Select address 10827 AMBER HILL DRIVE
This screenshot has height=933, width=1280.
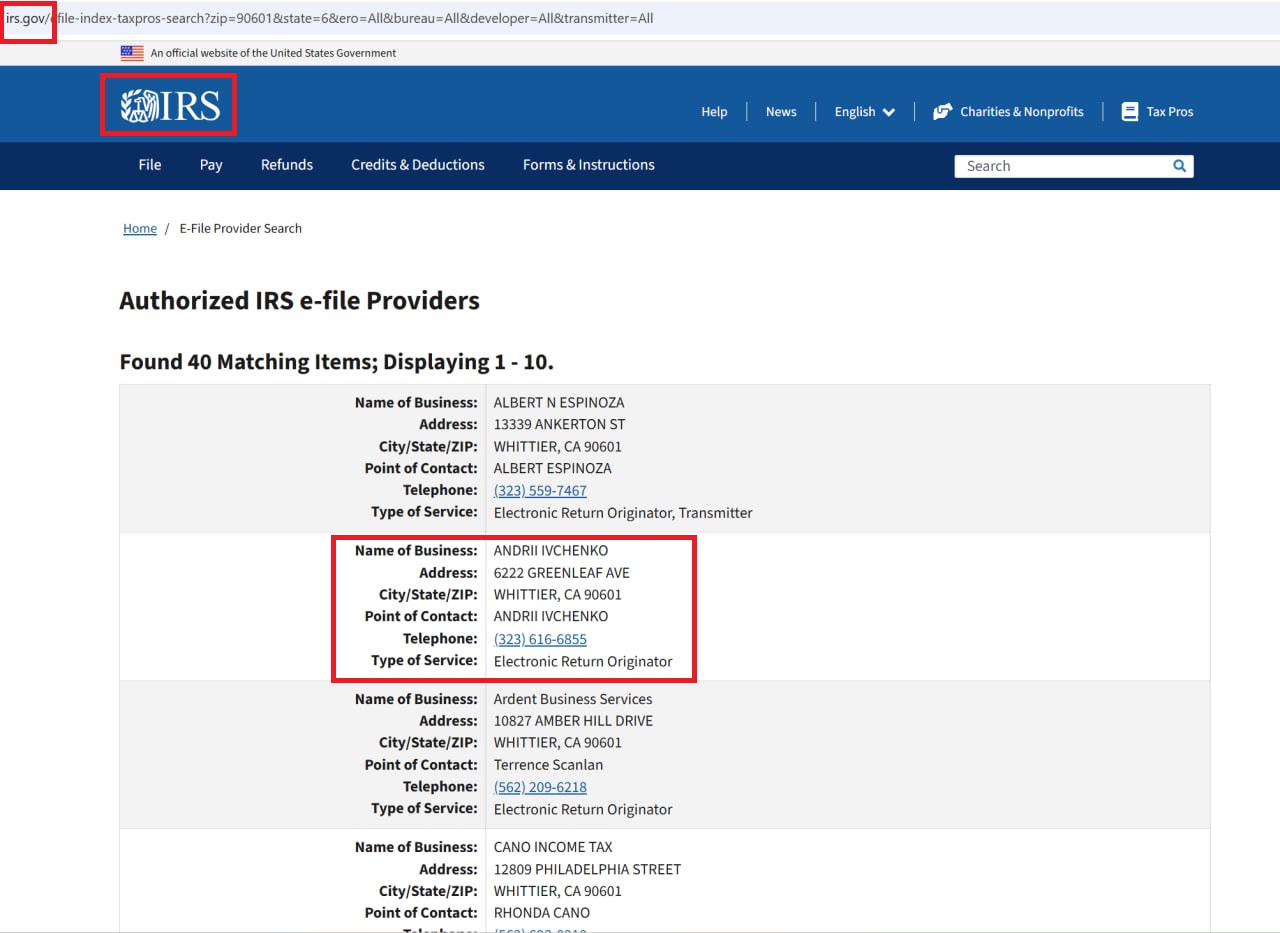(x=573, y=721)
